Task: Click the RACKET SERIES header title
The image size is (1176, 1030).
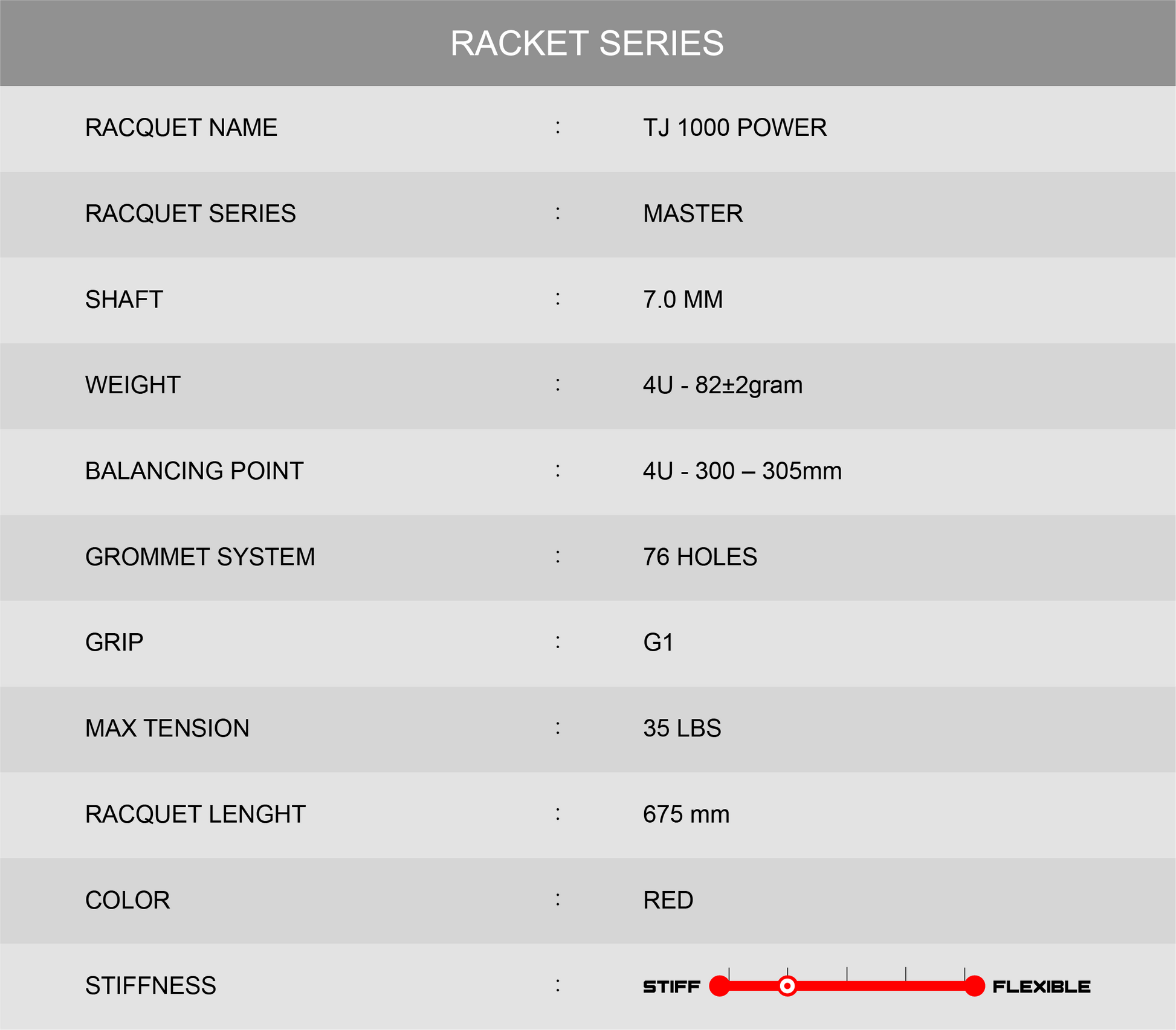Action: coord(587,43)
